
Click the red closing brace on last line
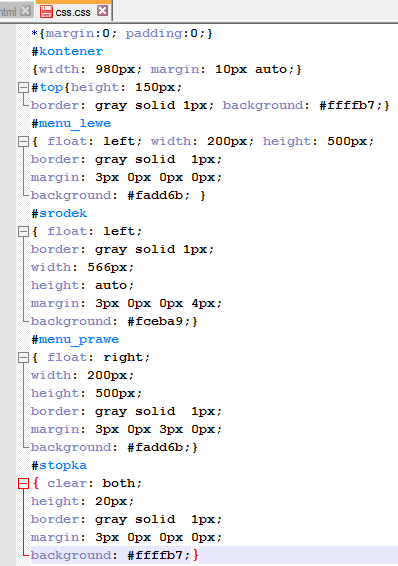point(195,555)
